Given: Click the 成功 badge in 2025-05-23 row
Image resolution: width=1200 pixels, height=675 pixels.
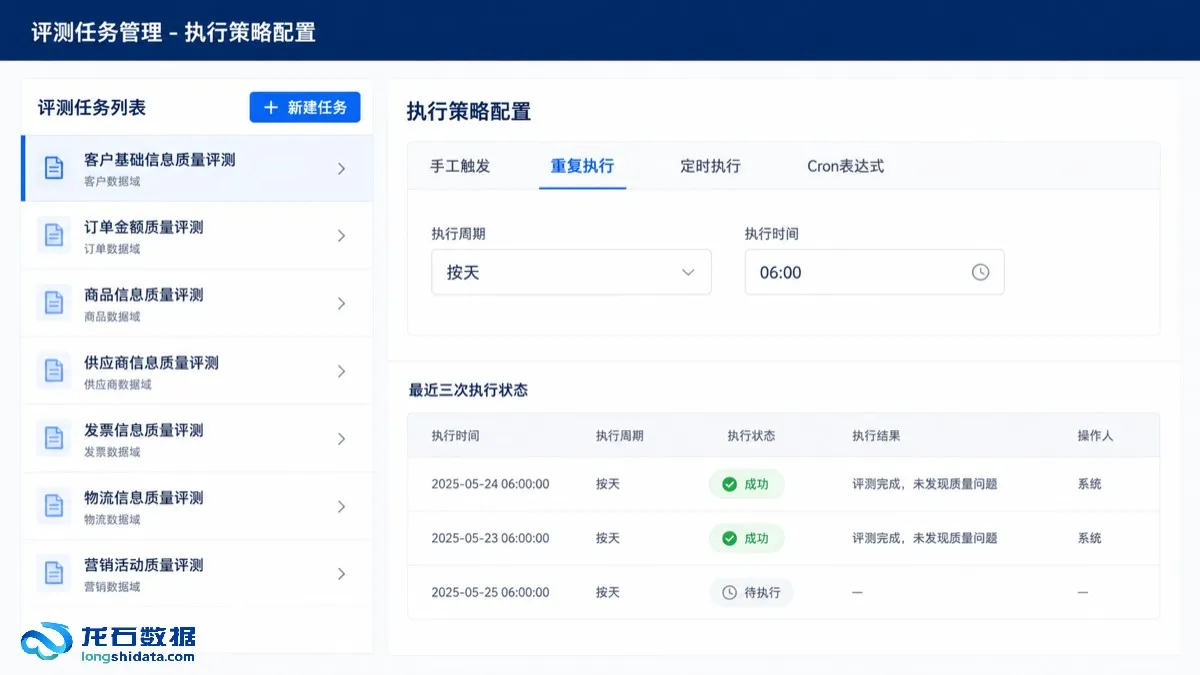Looking at the screenshot, I should tap(747, 538).
